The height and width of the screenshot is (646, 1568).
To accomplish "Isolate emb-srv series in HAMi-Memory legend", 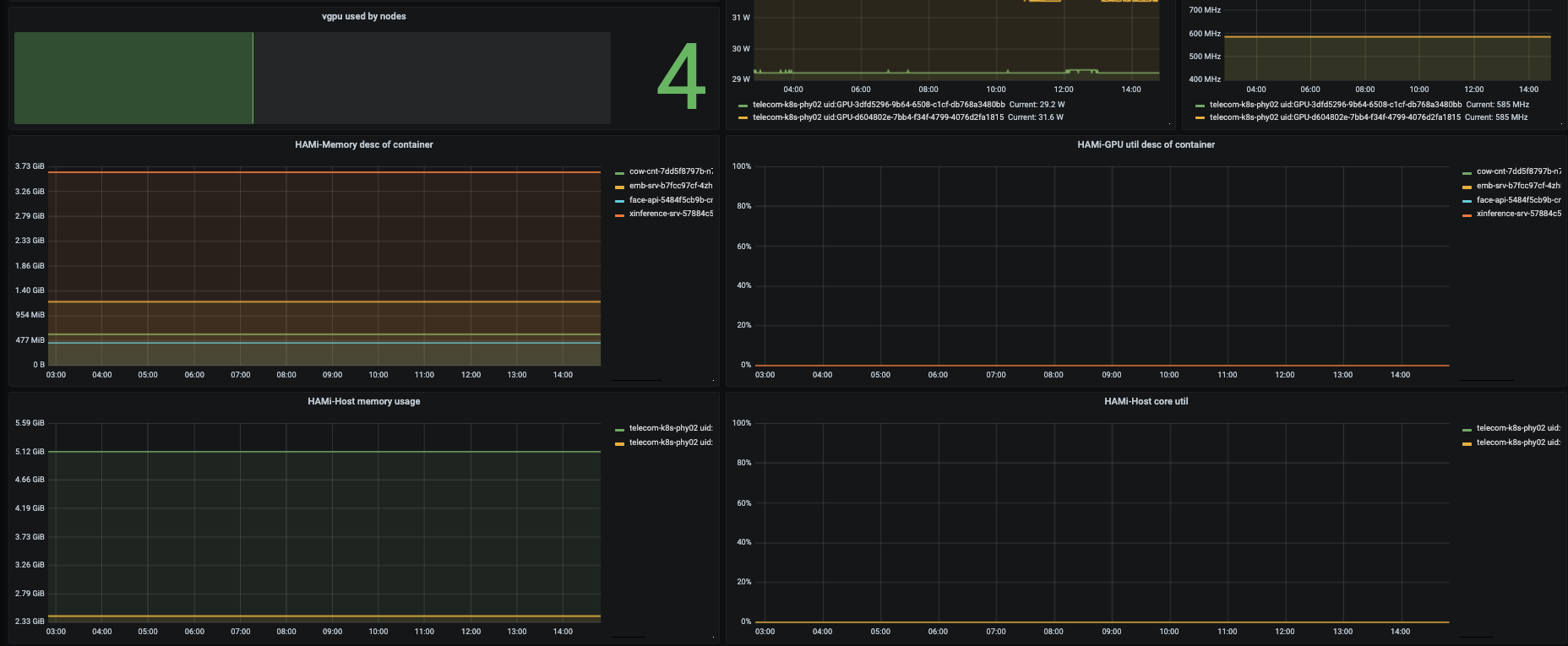I will tap(671, 186).
